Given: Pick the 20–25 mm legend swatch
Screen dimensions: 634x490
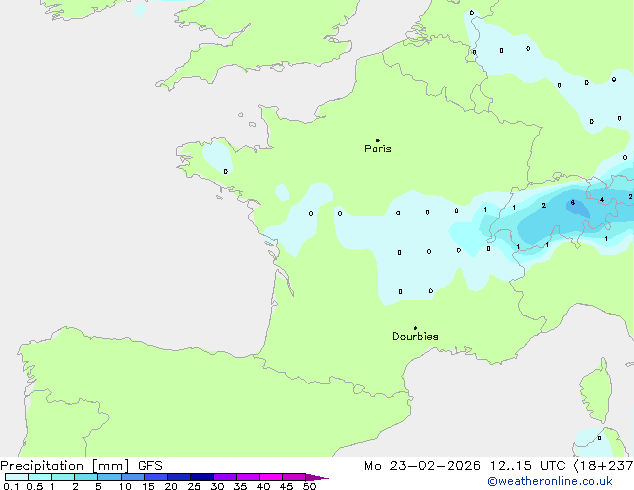Looking at the screenshot, I should (x=179, y=477).
